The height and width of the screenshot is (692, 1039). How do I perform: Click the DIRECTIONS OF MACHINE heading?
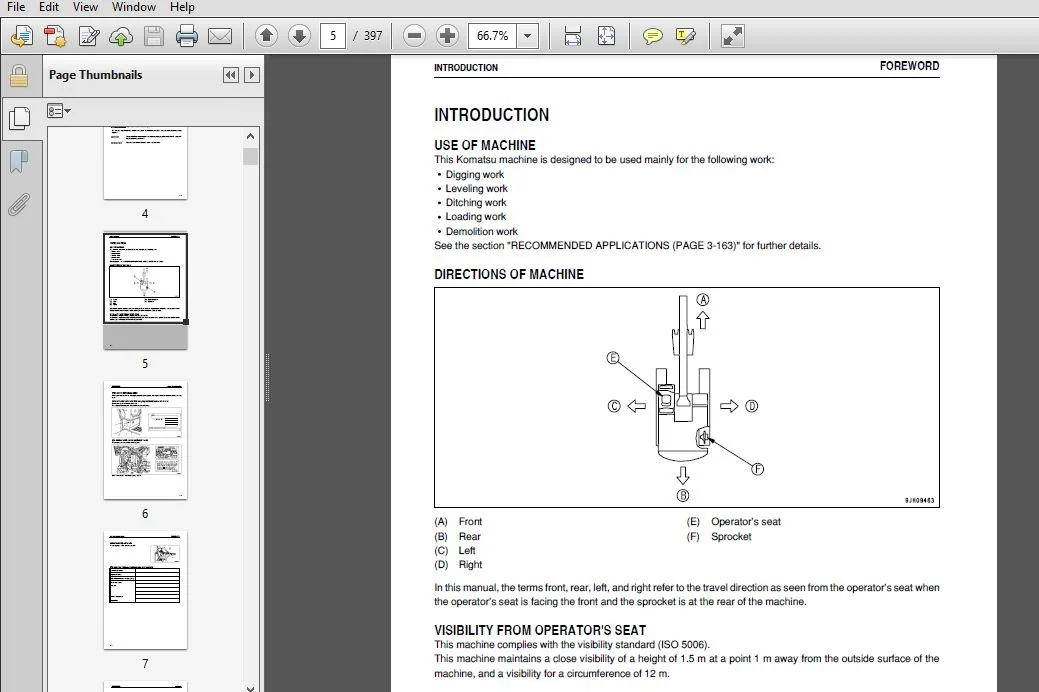click(509, 274)
